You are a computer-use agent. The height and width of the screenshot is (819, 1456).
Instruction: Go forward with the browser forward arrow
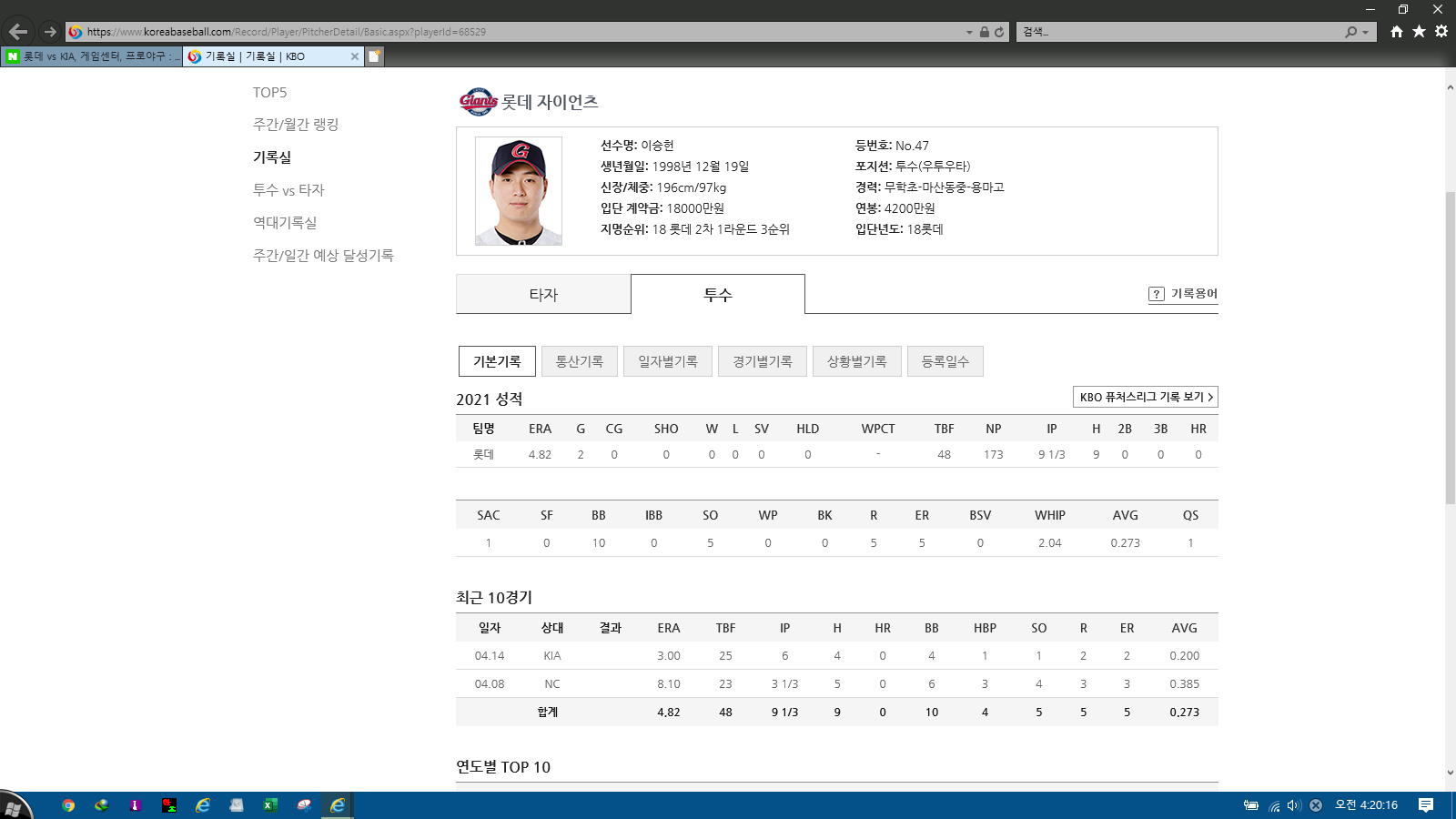tap(50, 32)
